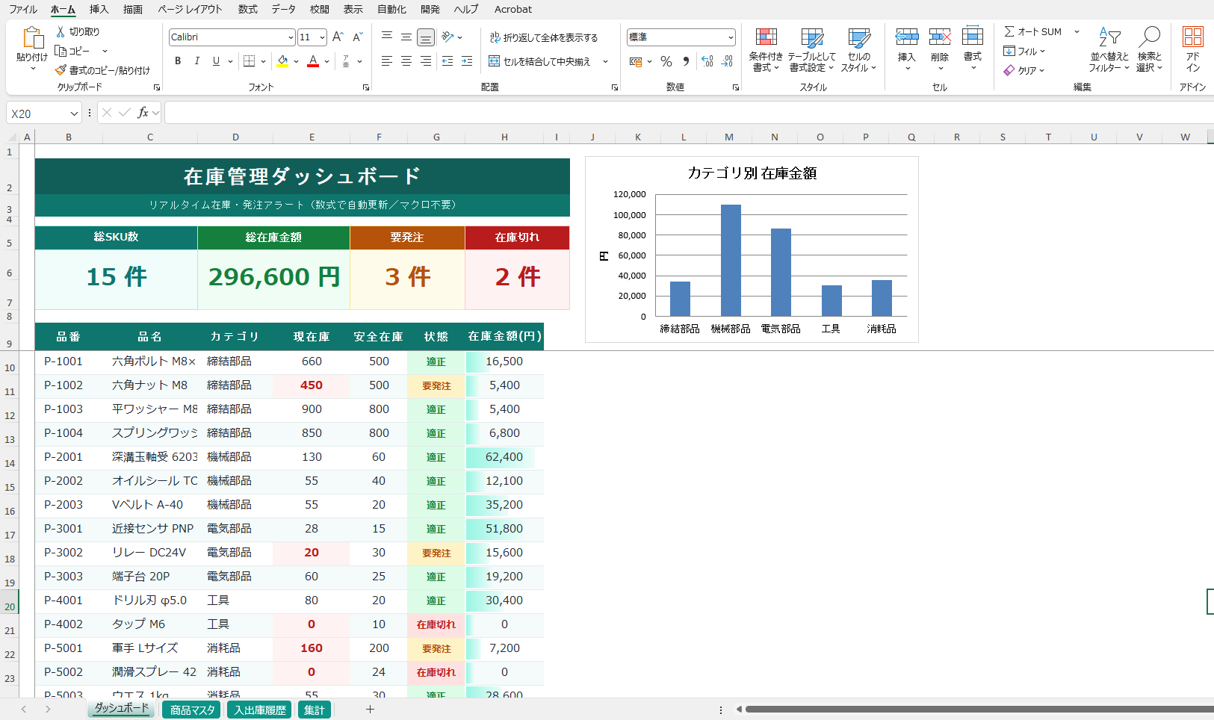Image resolution: width=1214 pixels, height=720 pixels.
Task: Open the number format (標準) dropdown
Action: [731, 37]
